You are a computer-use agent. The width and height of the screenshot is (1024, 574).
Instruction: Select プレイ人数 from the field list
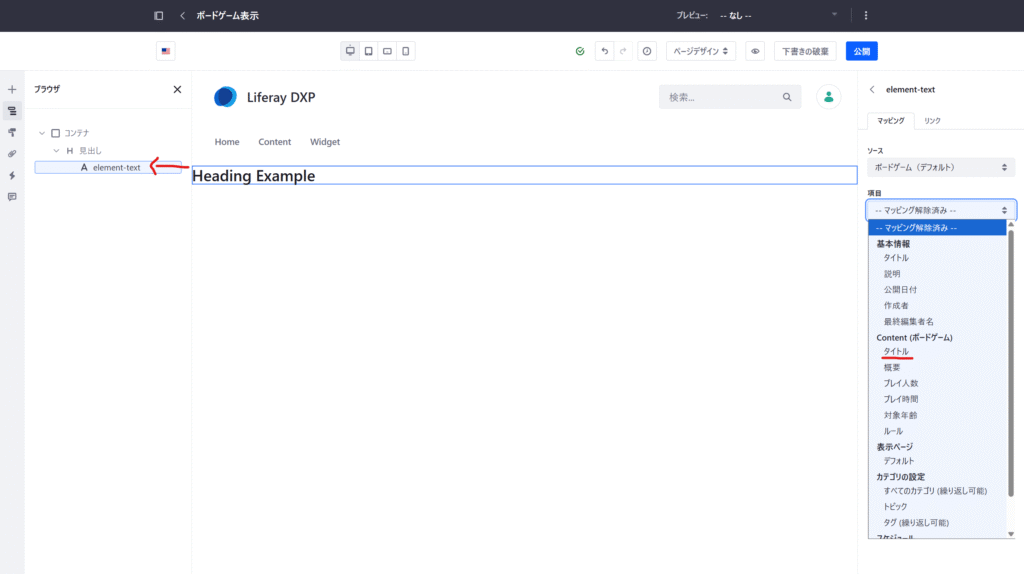901,383
